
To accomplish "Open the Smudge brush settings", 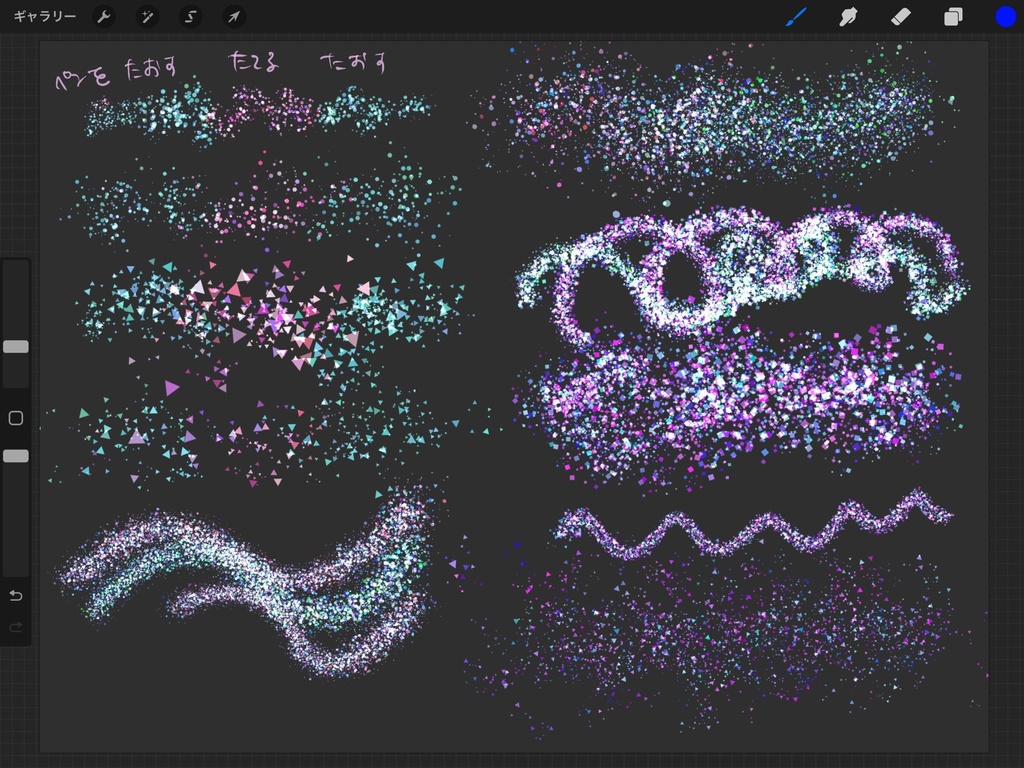I will (x=847, y=16).
